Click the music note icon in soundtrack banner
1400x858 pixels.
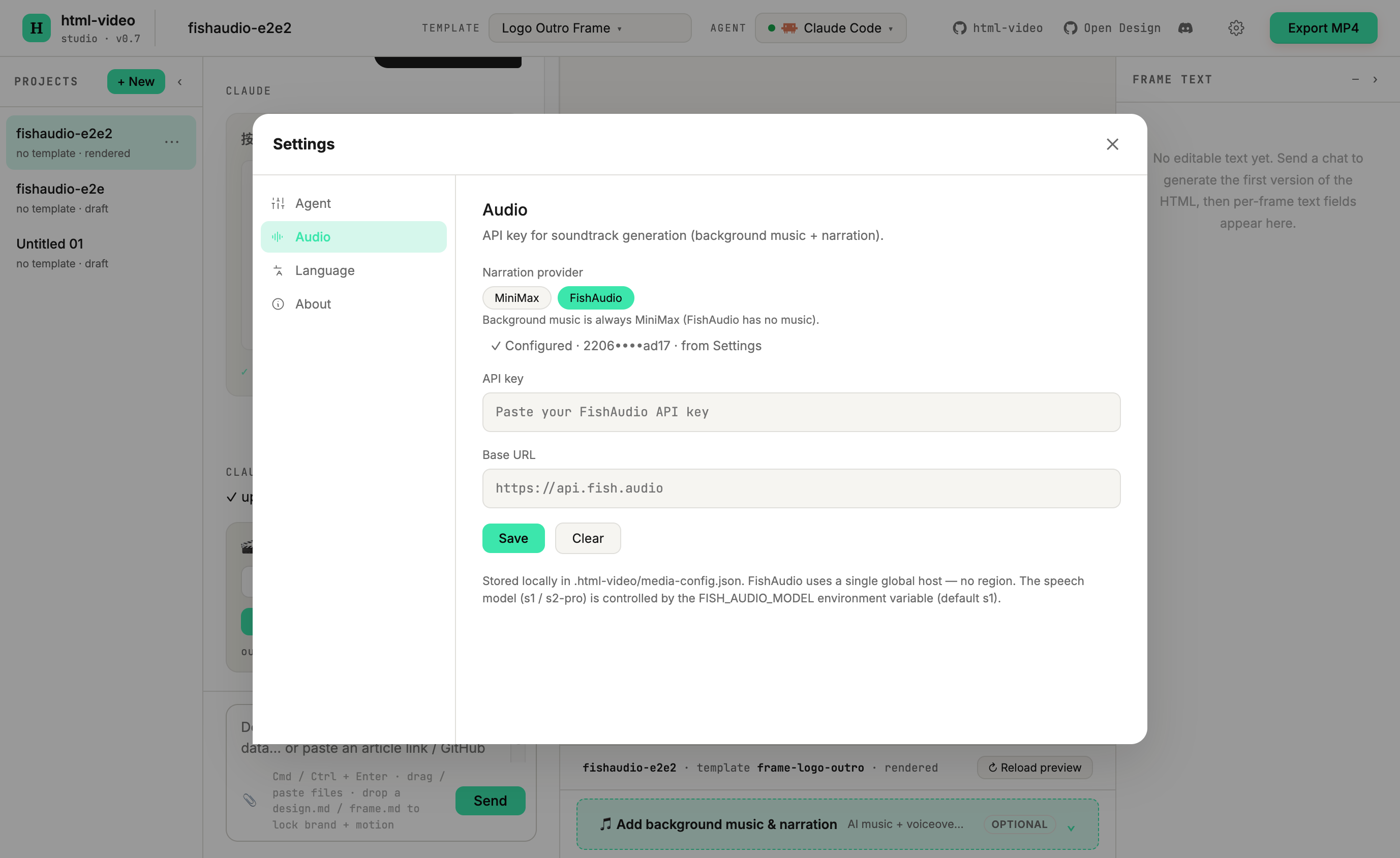(605, 824)
